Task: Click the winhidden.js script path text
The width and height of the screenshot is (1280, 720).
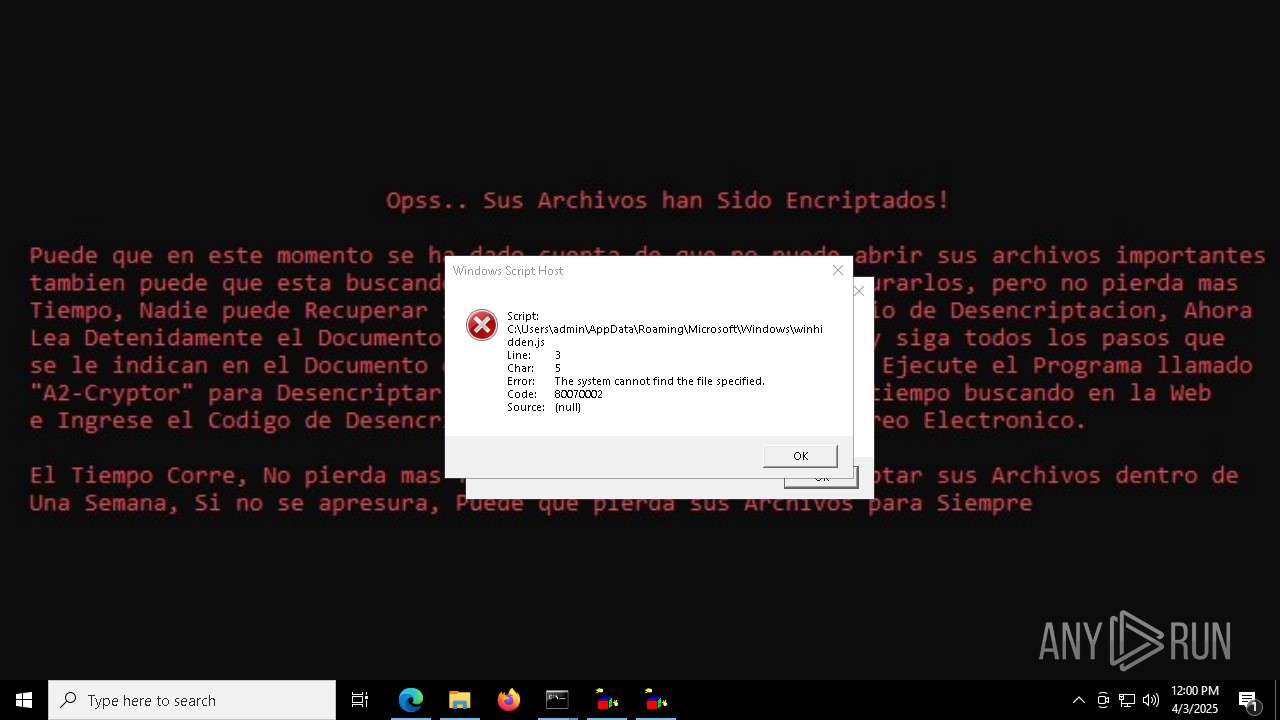Action: click(665, 335)
